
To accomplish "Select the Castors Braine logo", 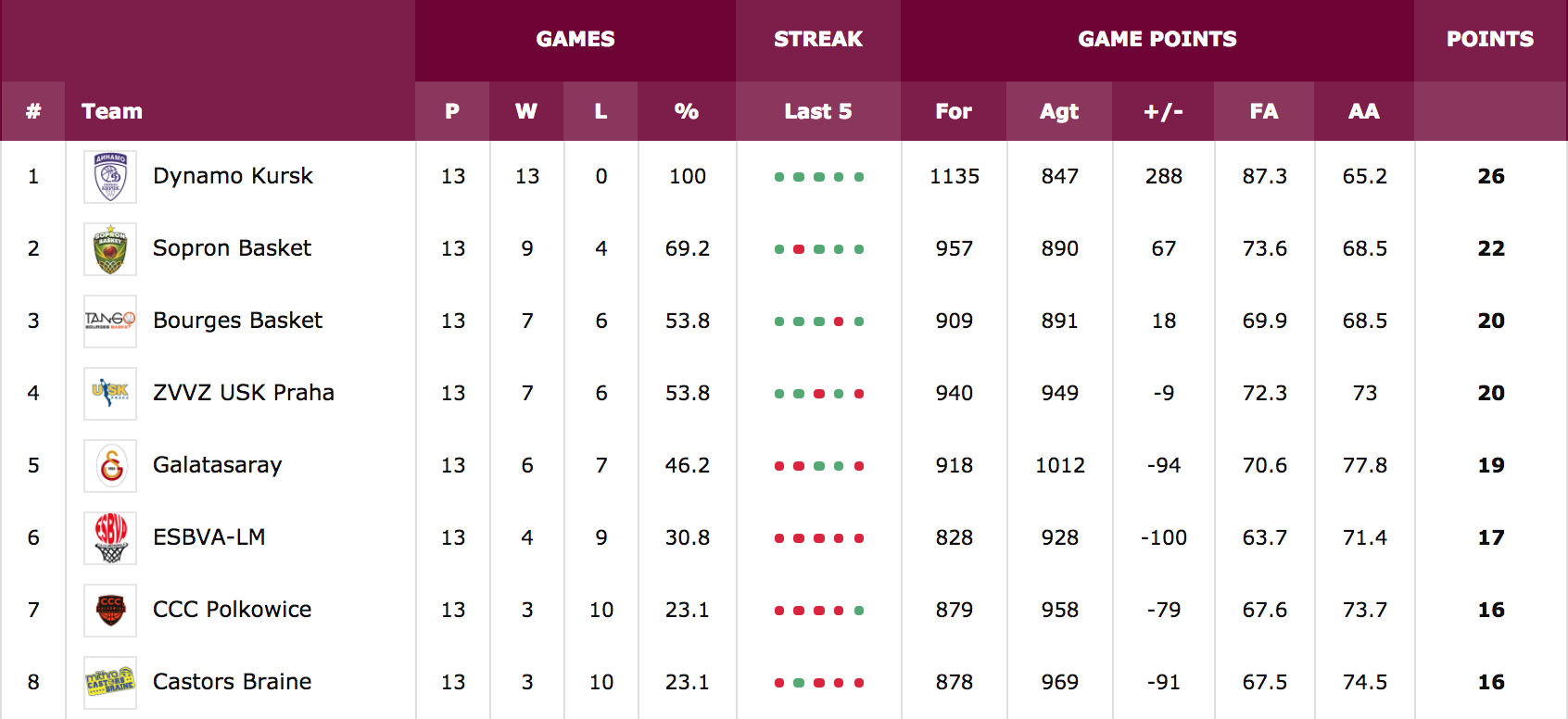I will pyautogui.click(x=110, y=683).
